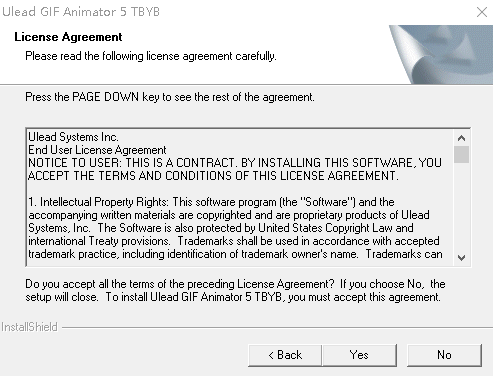The image size is (493, 376).
Task: Click the 'Press the PAGE DOWN key' instruction text
Action: point(170,97)
